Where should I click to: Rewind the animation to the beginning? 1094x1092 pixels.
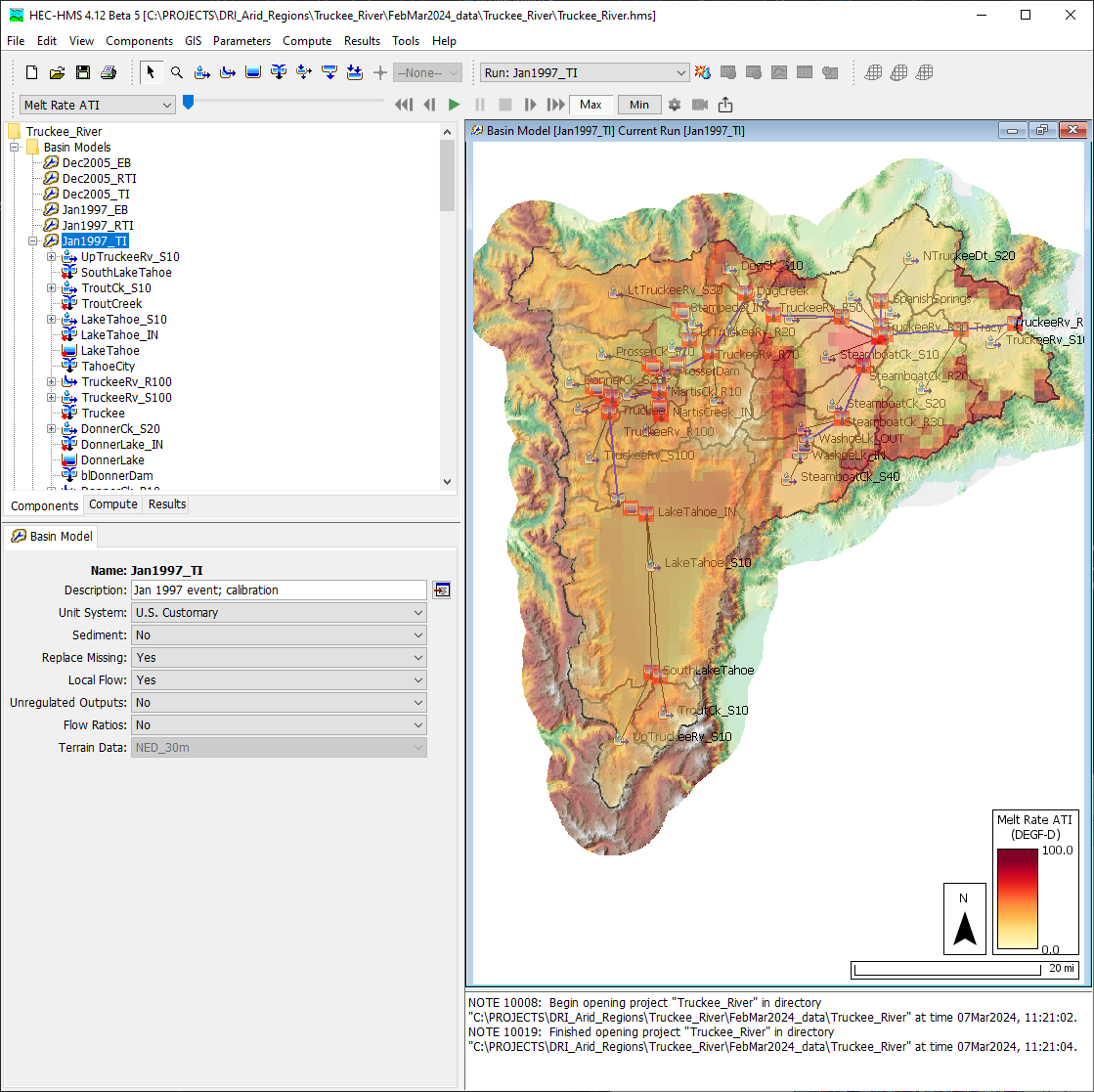(x=403, y=105)
